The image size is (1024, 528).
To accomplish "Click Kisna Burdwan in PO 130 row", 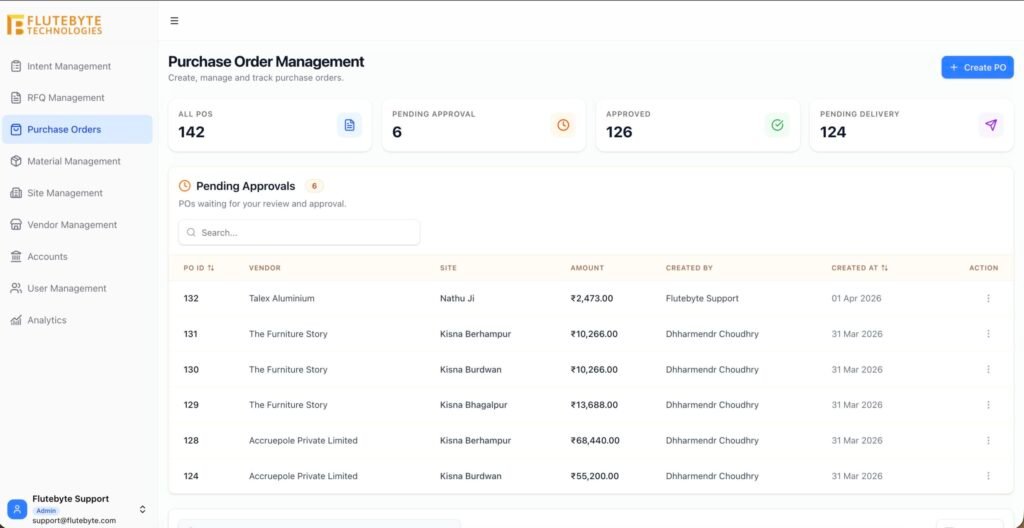I will click(471, 370).
